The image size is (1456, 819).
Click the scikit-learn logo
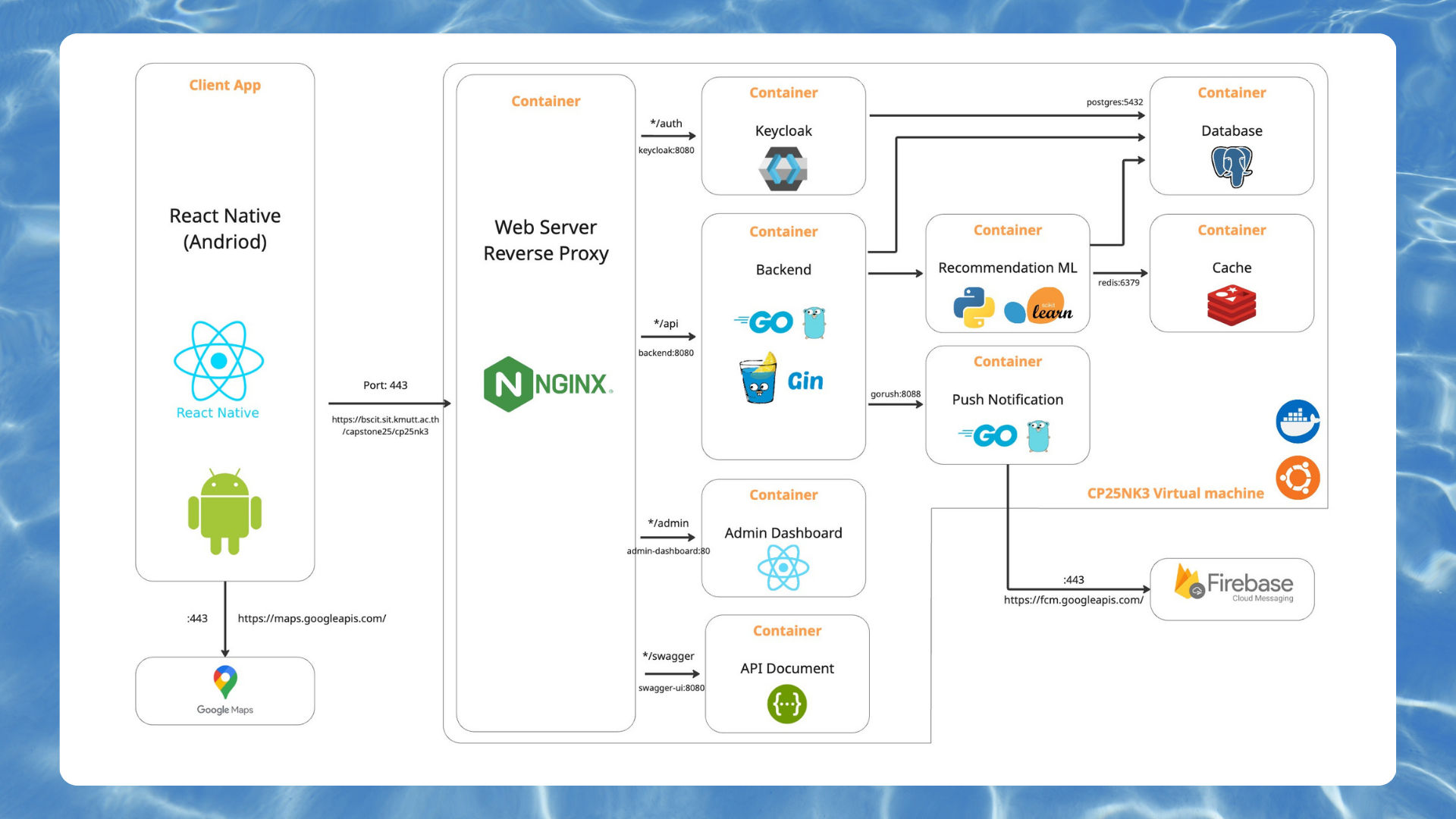(1040, 307)
